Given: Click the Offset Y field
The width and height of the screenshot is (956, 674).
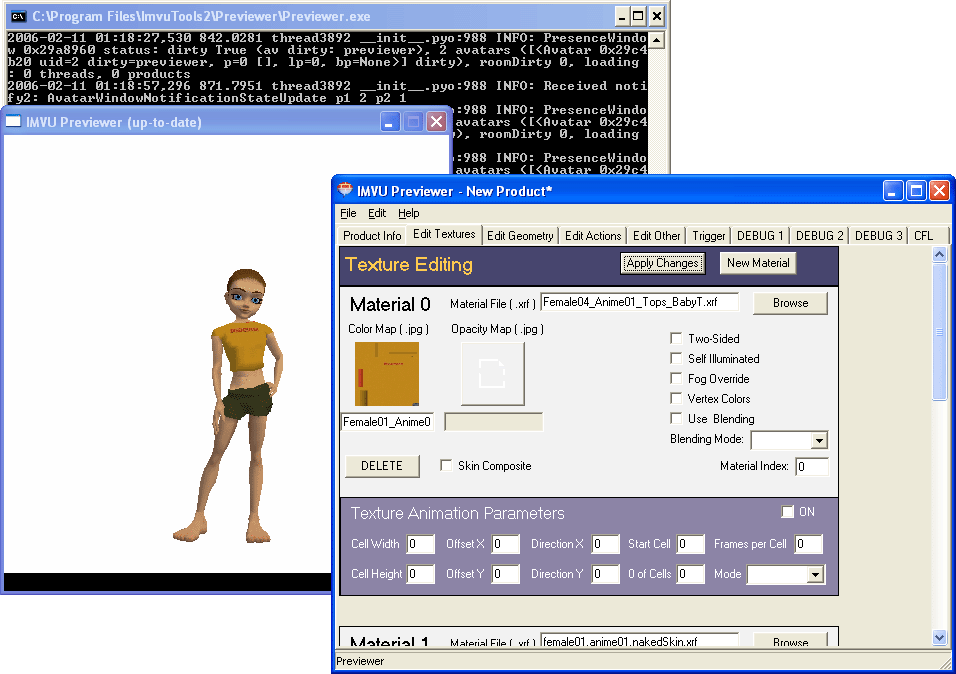Looking at the screenshot, I should tap(505, 574).
